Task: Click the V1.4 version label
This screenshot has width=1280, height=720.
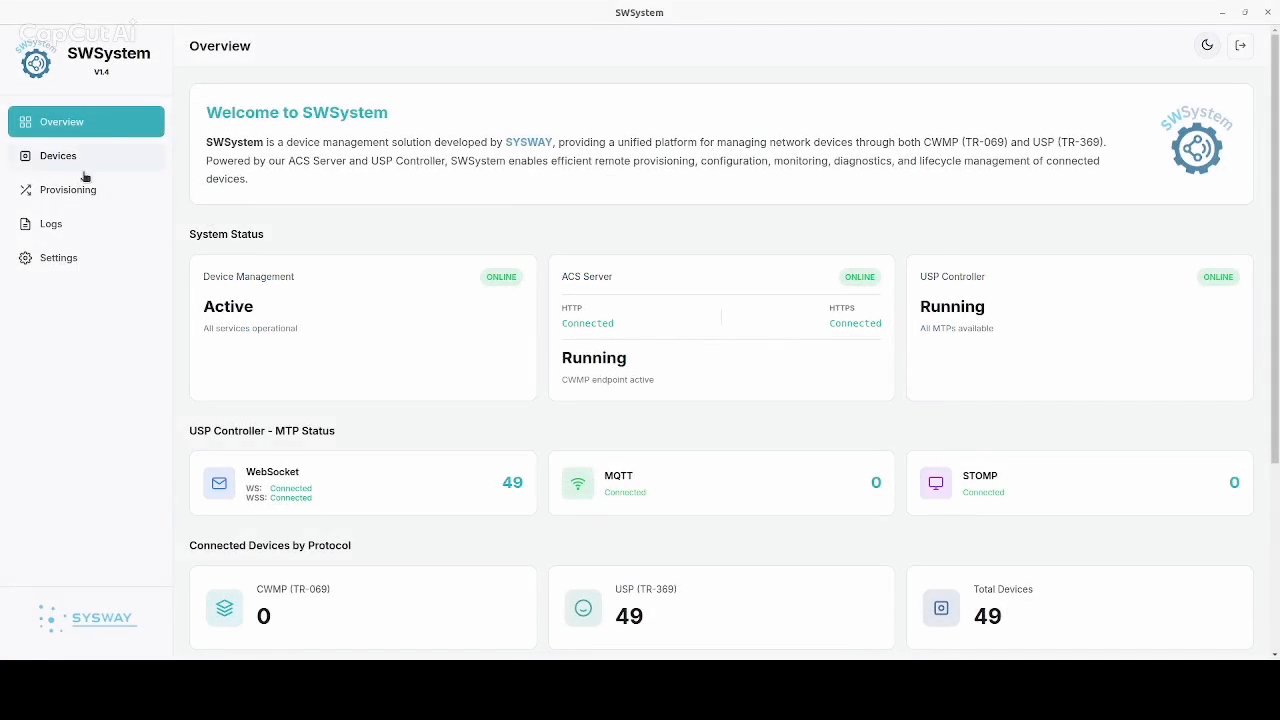Action: pos(101,72)
